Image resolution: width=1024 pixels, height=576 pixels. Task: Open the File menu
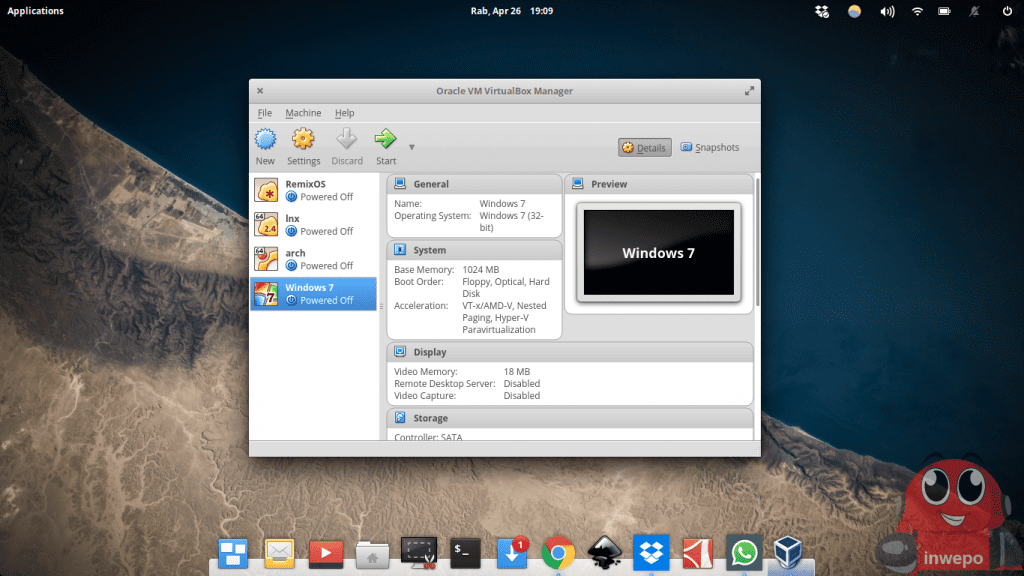point(264,113)
